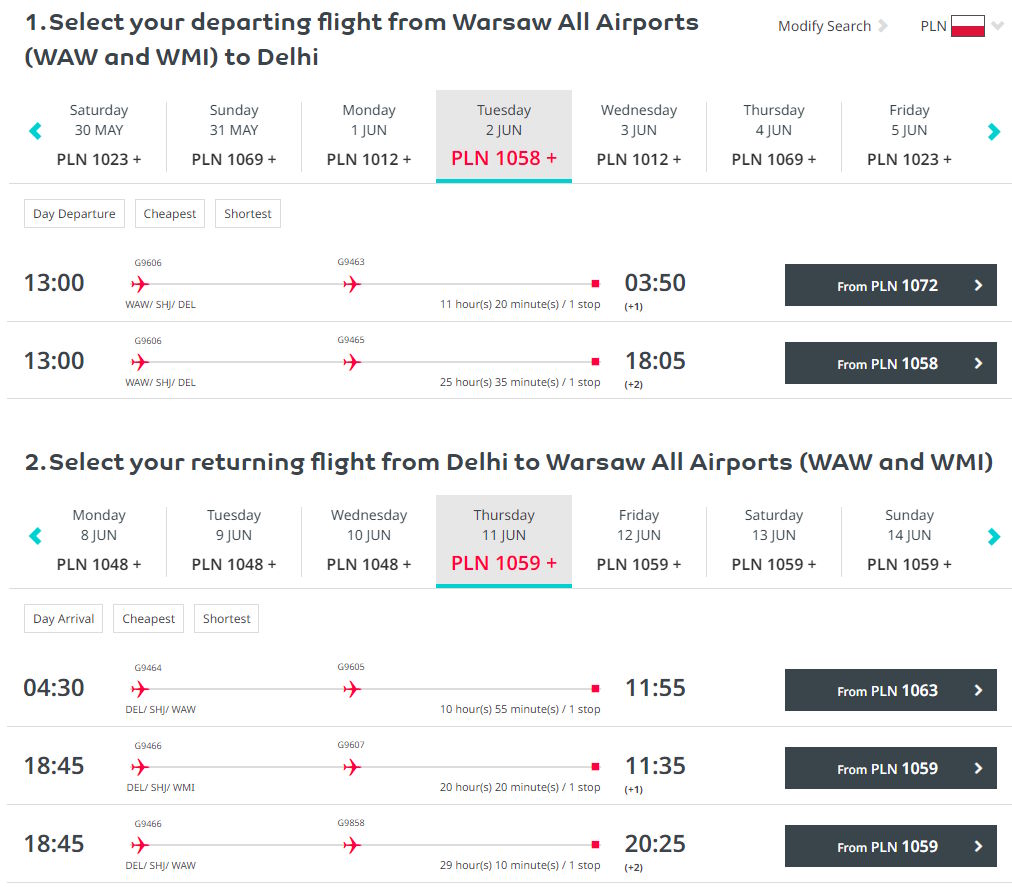Select Friday 12 JUN returning date tab
This screenshot has height=887, width=1012.
coord(638,540)
